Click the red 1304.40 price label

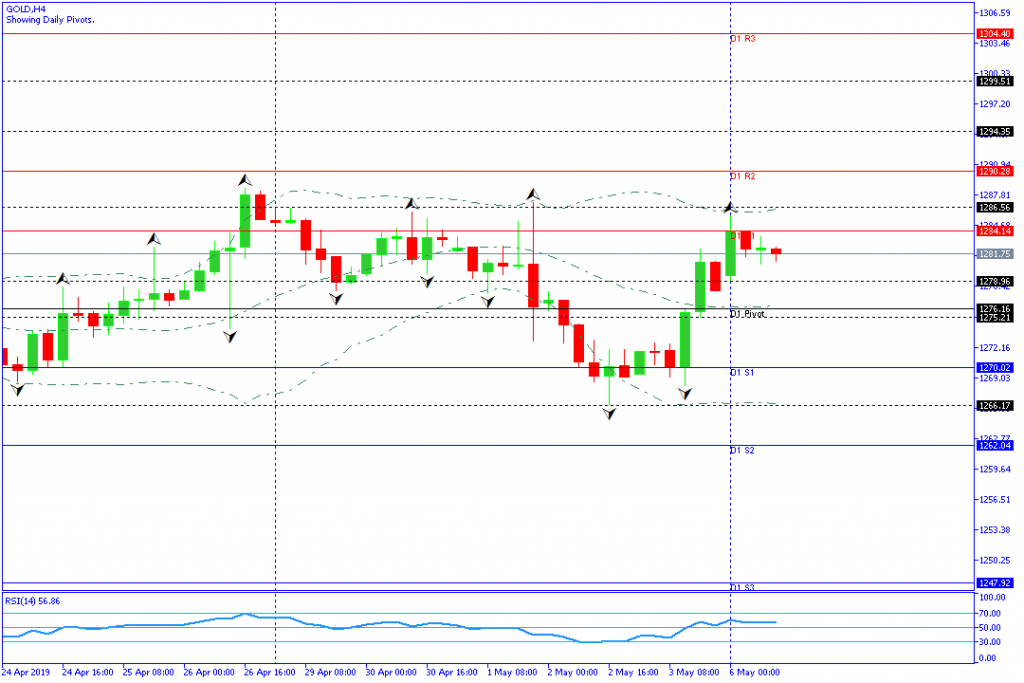tap(996, 34)
